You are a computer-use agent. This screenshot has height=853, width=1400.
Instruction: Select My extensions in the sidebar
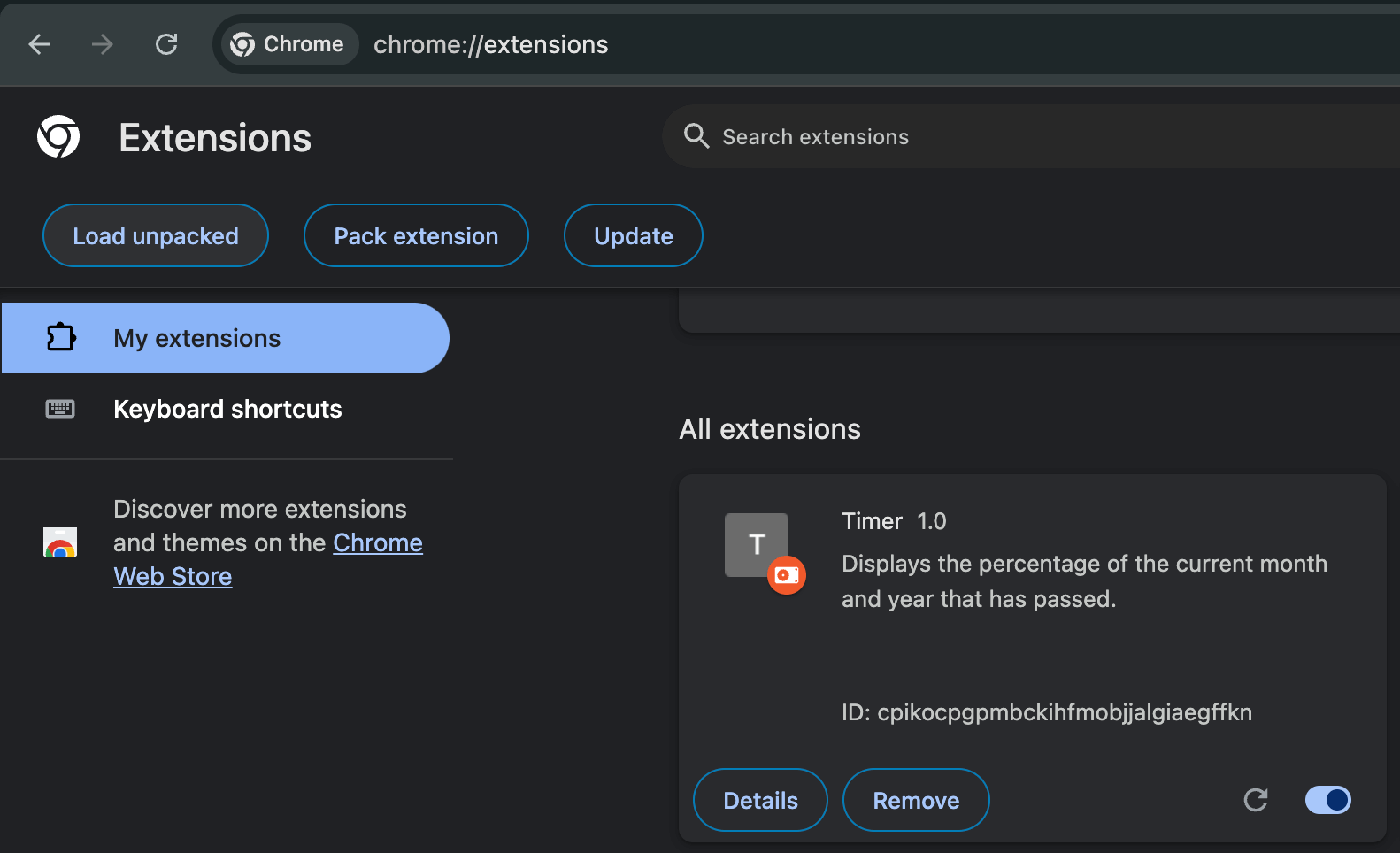[226, 338]
